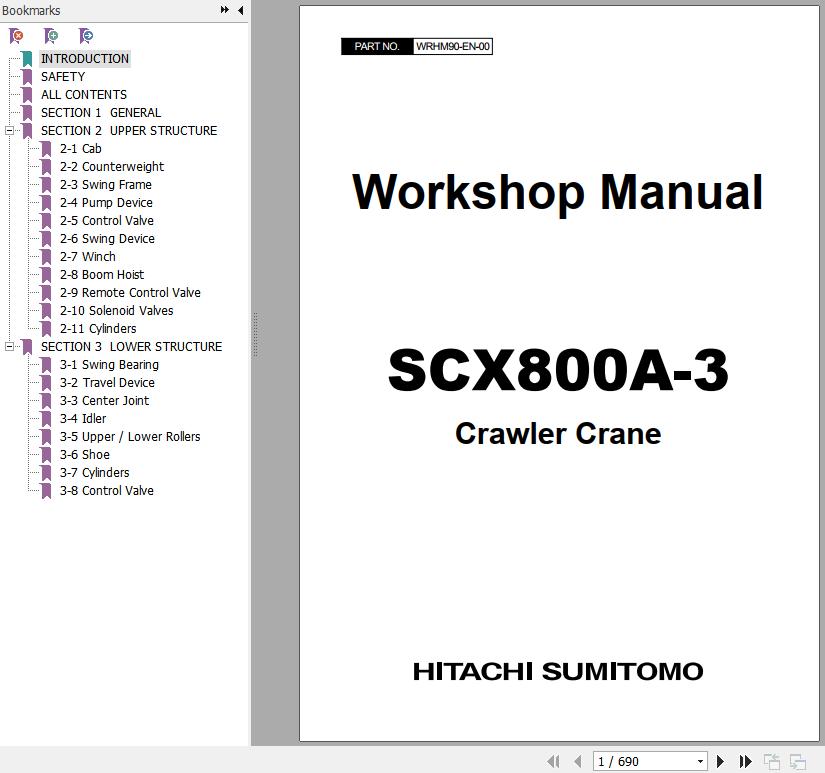This screenshot has width=825, height=773.
Task: Open the page number dropdown arrow
Action: (700, 761)
